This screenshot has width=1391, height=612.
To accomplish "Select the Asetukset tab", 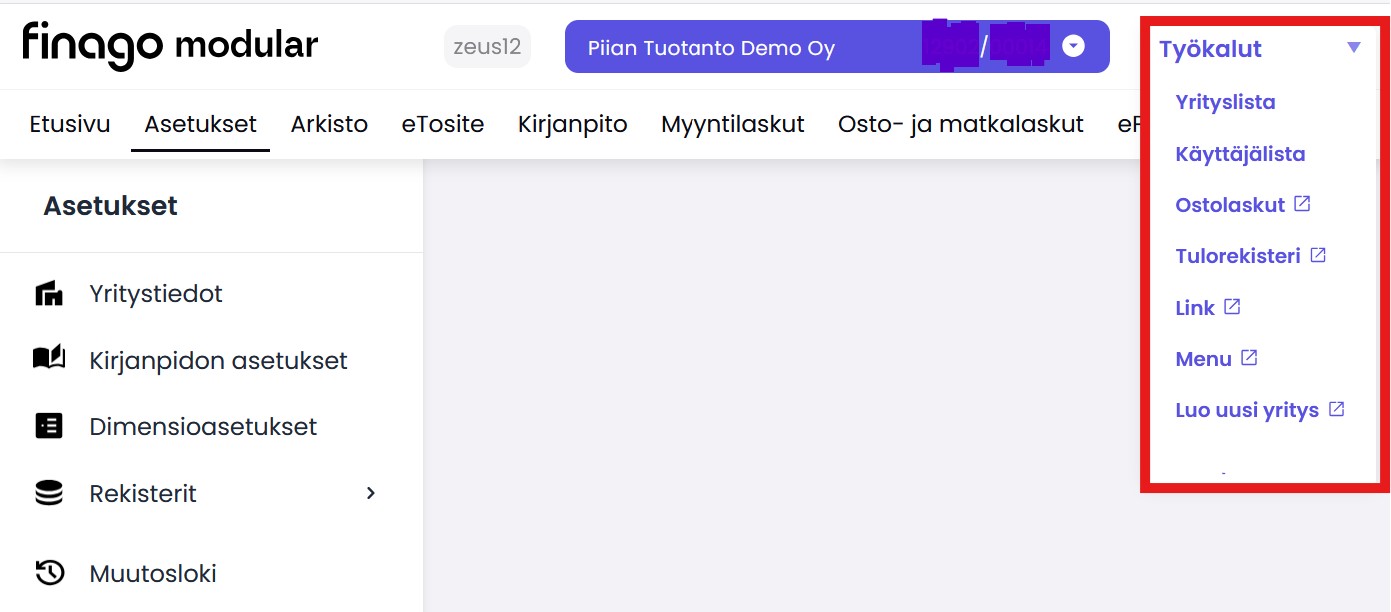I will [x=200, y=124].
